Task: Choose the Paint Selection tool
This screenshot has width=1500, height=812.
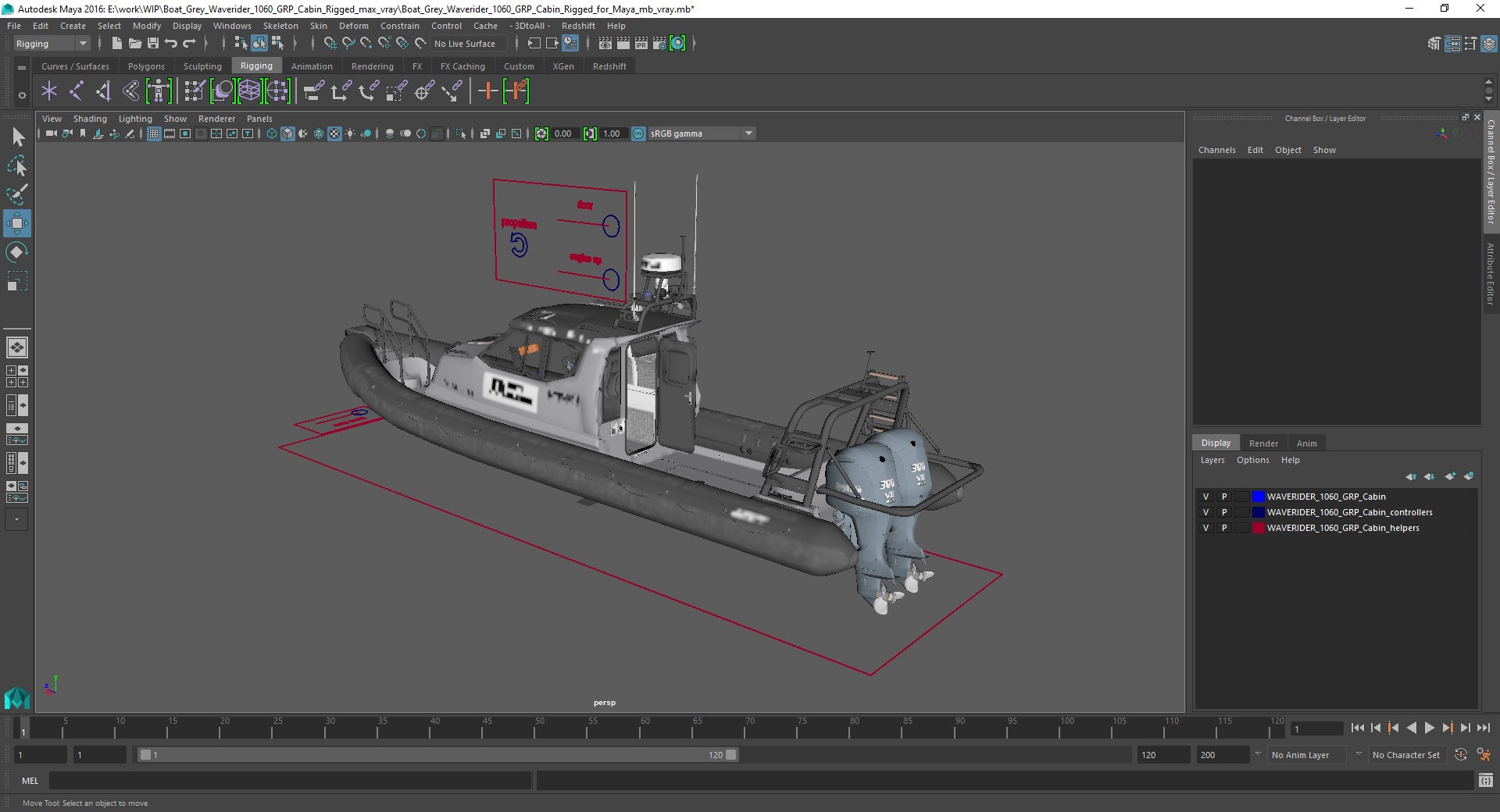Action: tap(16, 194)
